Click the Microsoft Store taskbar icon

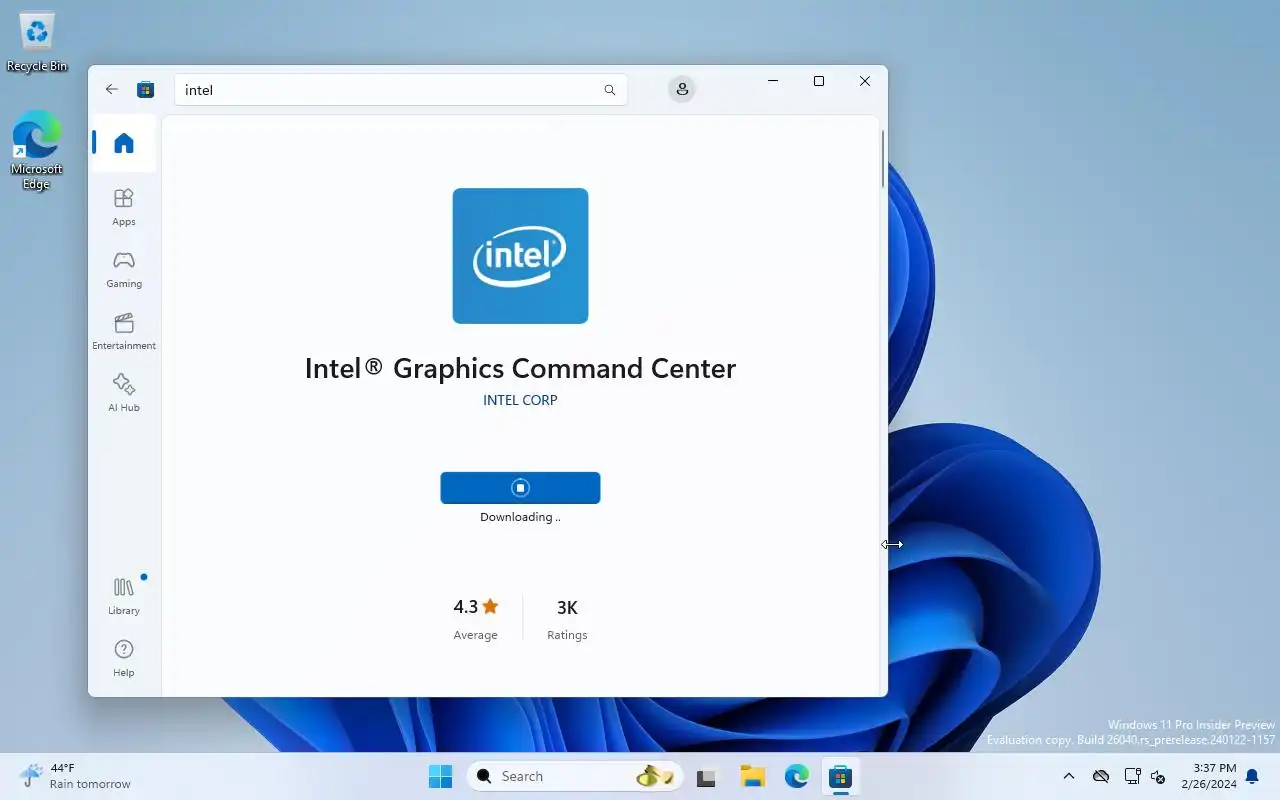[x=841, y=776]
